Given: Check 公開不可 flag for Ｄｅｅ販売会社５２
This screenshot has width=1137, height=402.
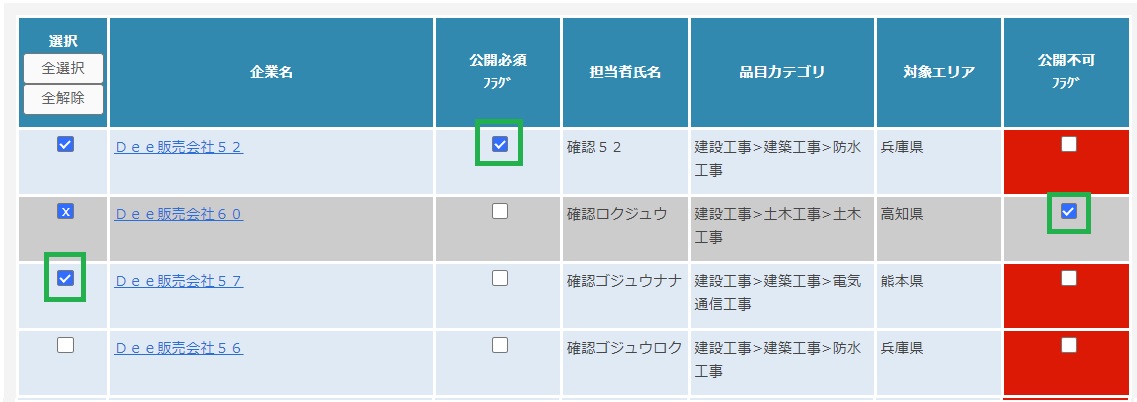Looking at the screenshot, I should [x=1069, y=144].
